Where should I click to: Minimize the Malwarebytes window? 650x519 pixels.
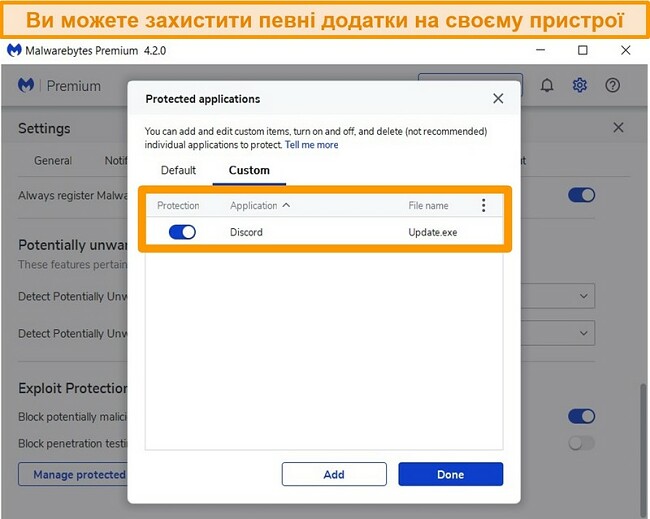coord(540,50)
